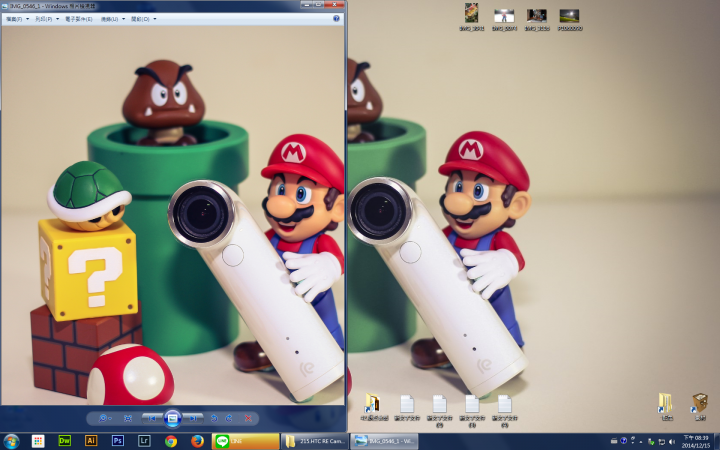Open the yellow folder shortcut near the box icon

(666, 407)
